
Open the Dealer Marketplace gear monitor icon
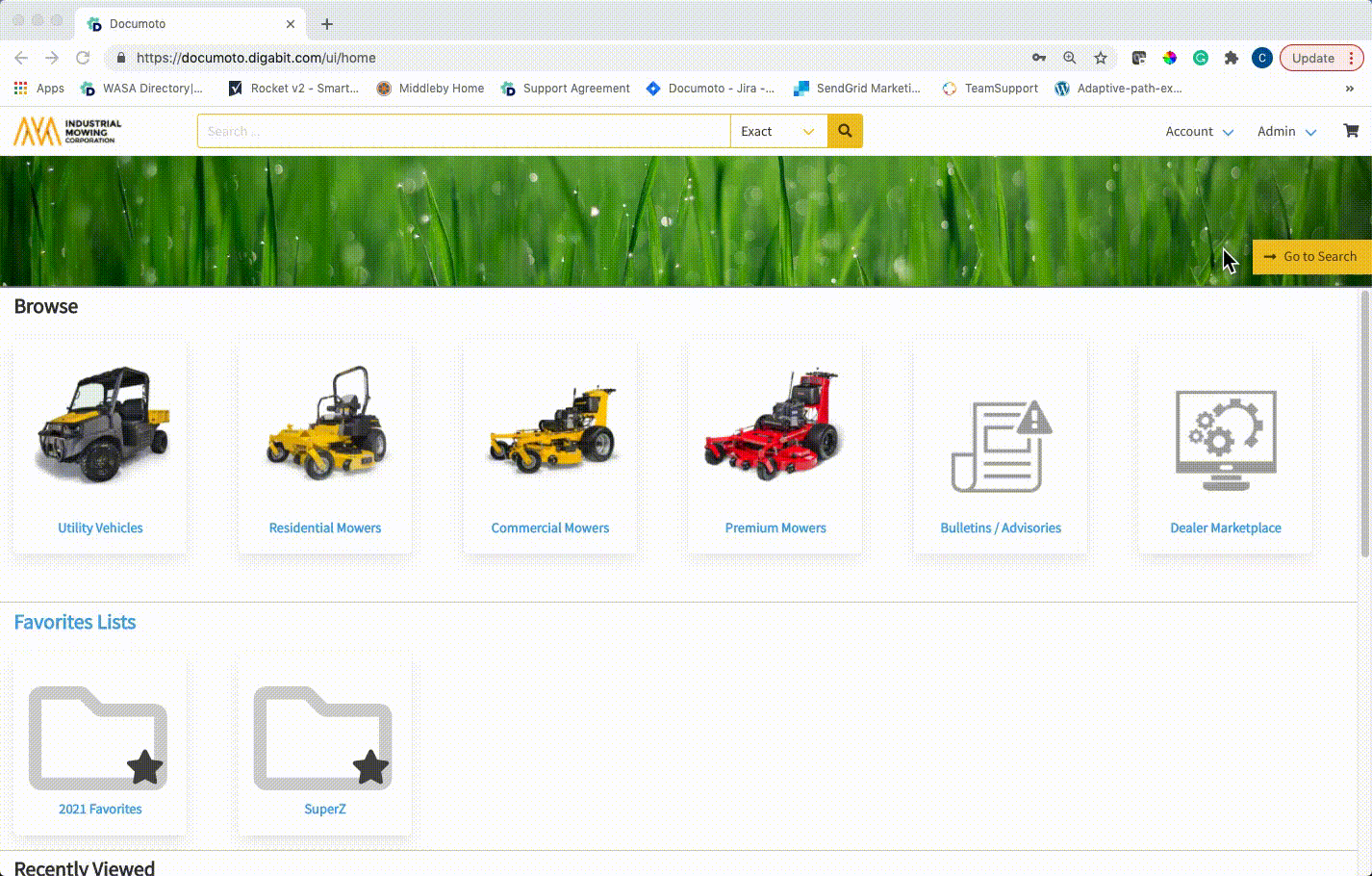coord(1226,440)
